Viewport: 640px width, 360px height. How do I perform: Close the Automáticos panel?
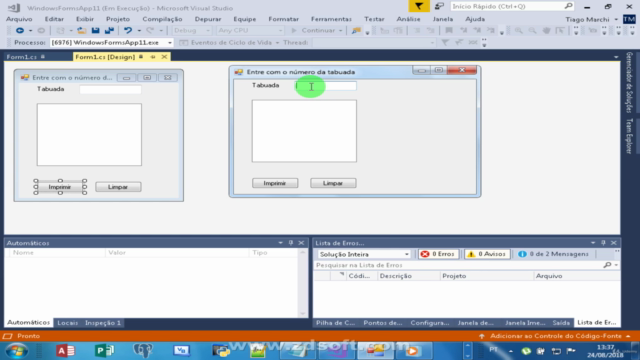[x=301, y=243]
